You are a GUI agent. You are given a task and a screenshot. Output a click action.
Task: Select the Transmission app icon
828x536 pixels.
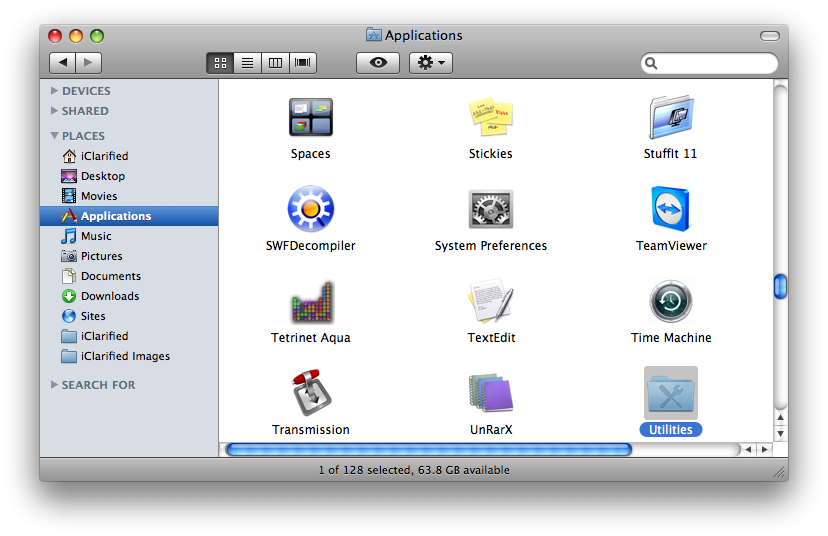tap(310, 394)
